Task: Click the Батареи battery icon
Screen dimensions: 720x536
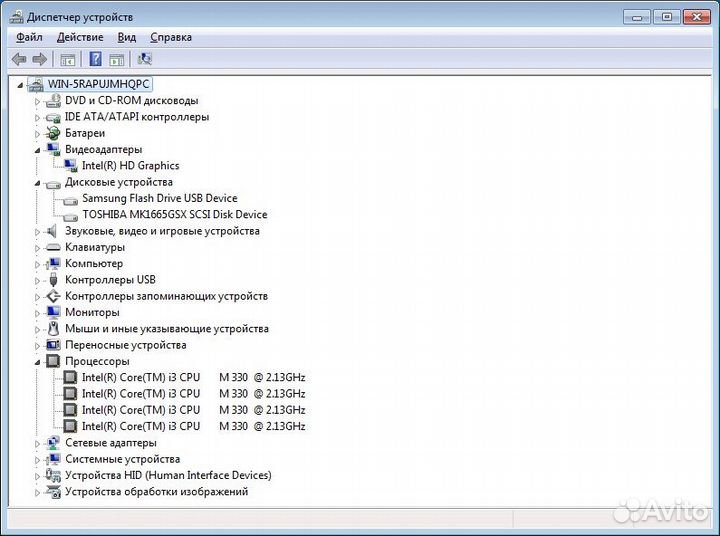Action: coord(53,133)
